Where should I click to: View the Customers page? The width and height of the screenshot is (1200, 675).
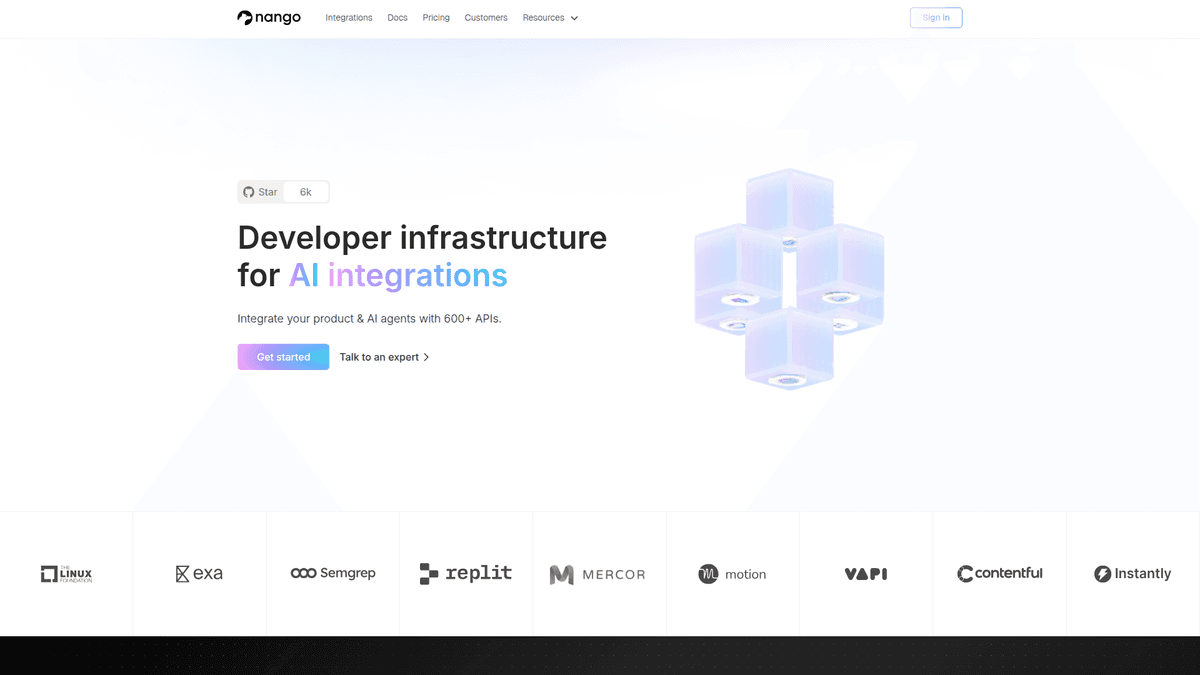[x=486, y=18]
